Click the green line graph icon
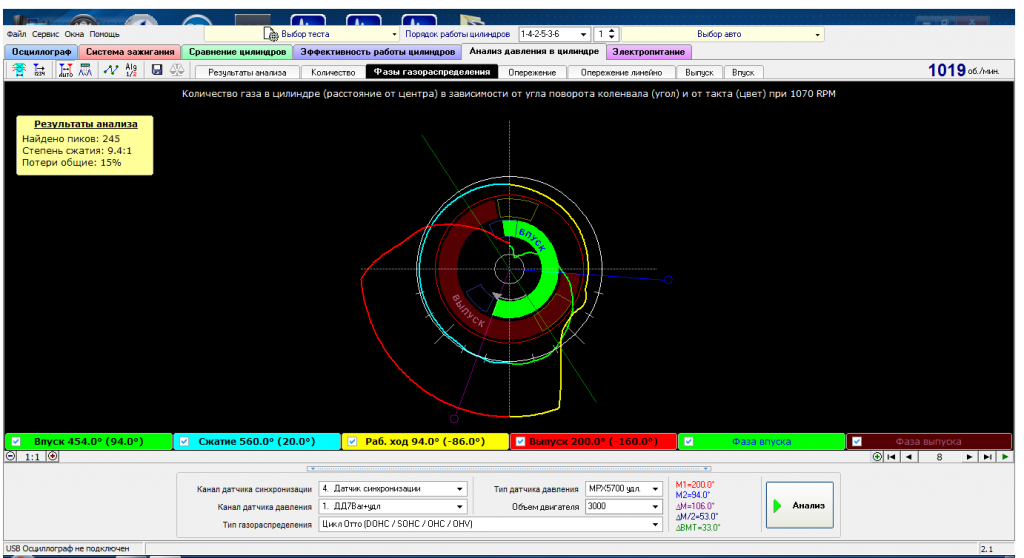 coord(111,70)
